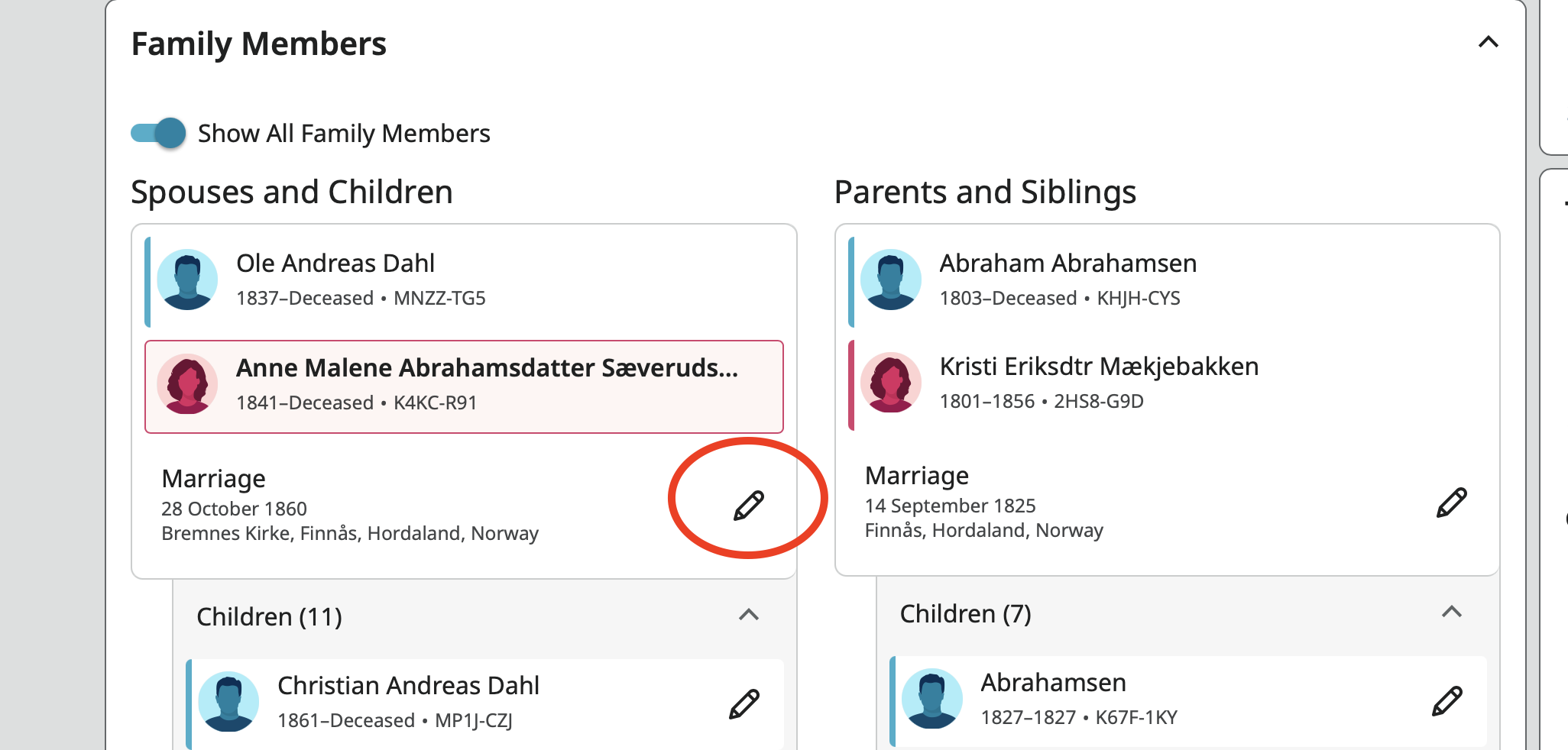Edit marriage of Ole Andreas Dahl couple
1568x750 pixels.
748,505
